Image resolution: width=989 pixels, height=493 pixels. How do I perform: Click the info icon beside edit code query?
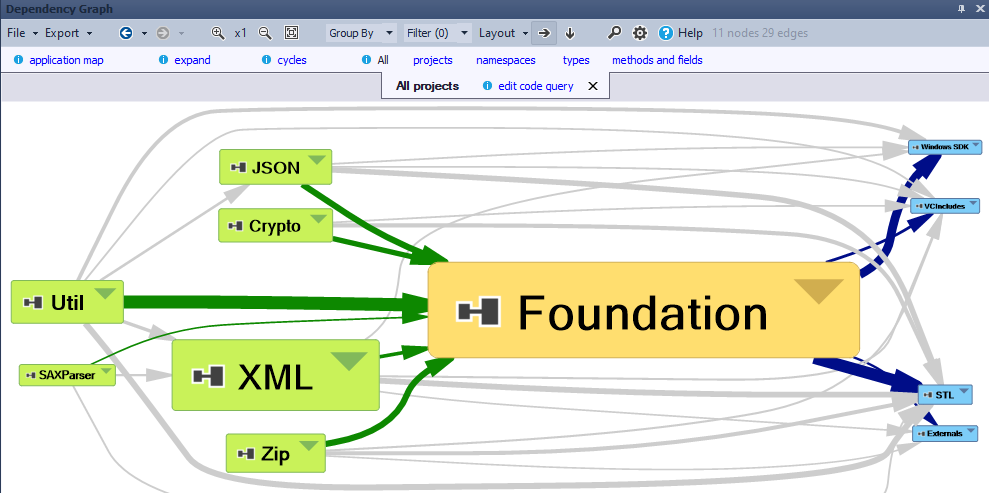tap(487, 86)
